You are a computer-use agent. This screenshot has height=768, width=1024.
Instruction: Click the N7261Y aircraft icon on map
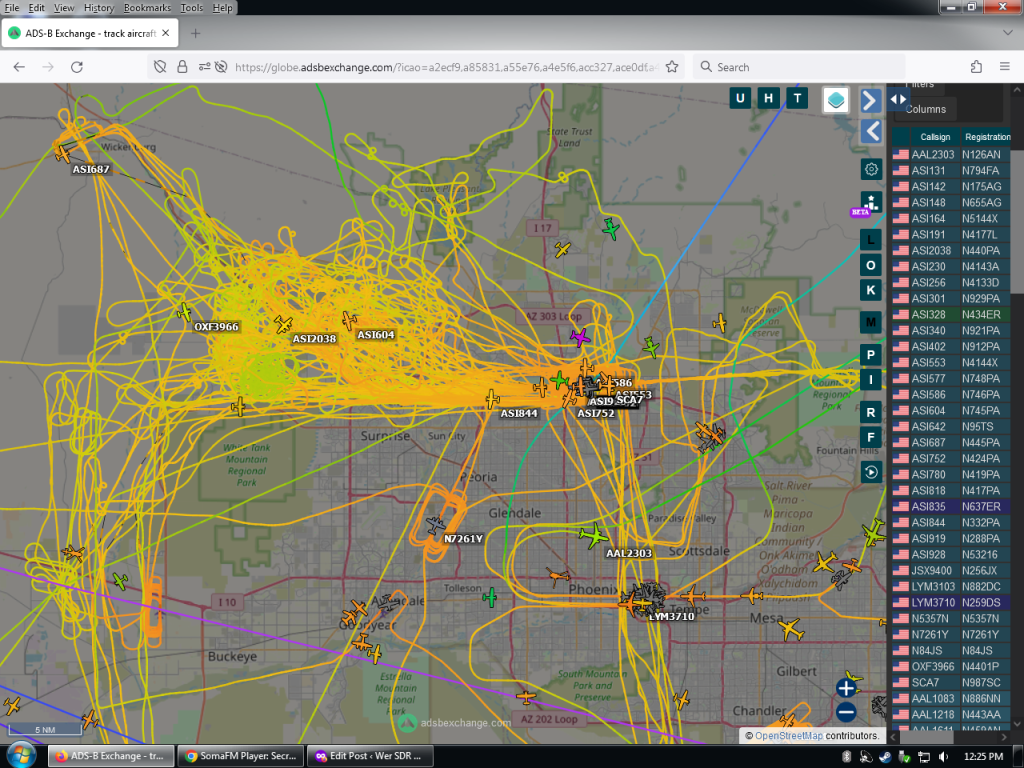pyautogui.click(x=436, y=524)
